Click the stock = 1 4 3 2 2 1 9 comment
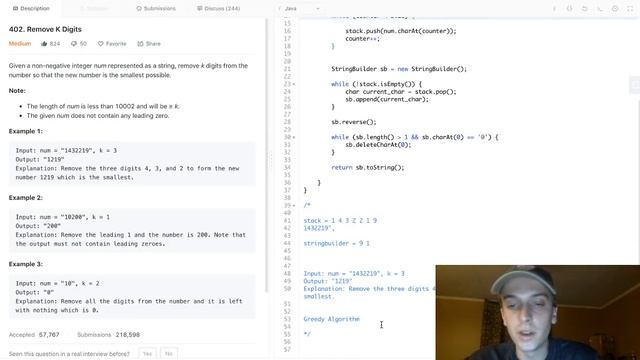 (340, 221)
